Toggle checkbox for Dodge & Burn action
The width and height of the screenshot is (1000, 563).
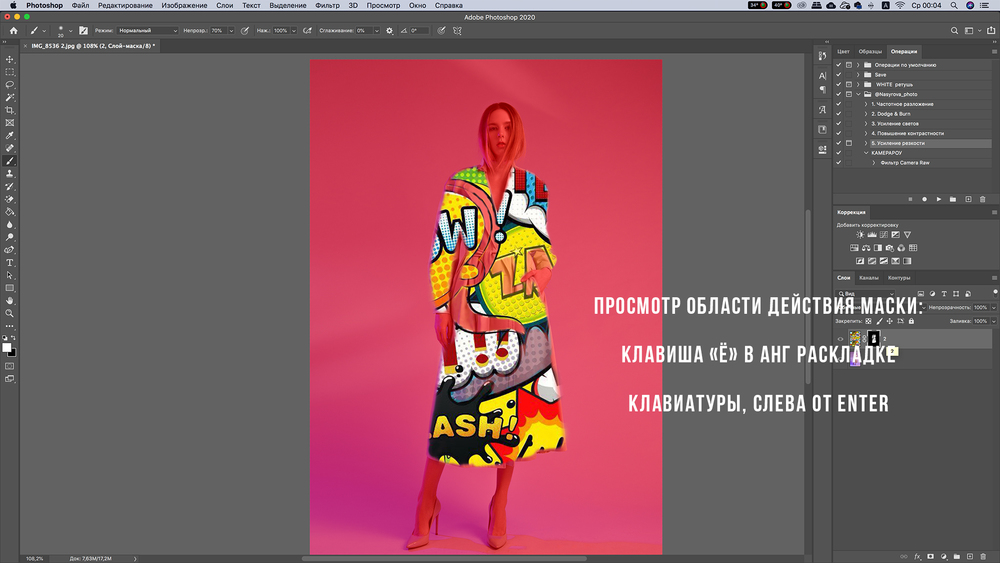(x=838, y=114)
